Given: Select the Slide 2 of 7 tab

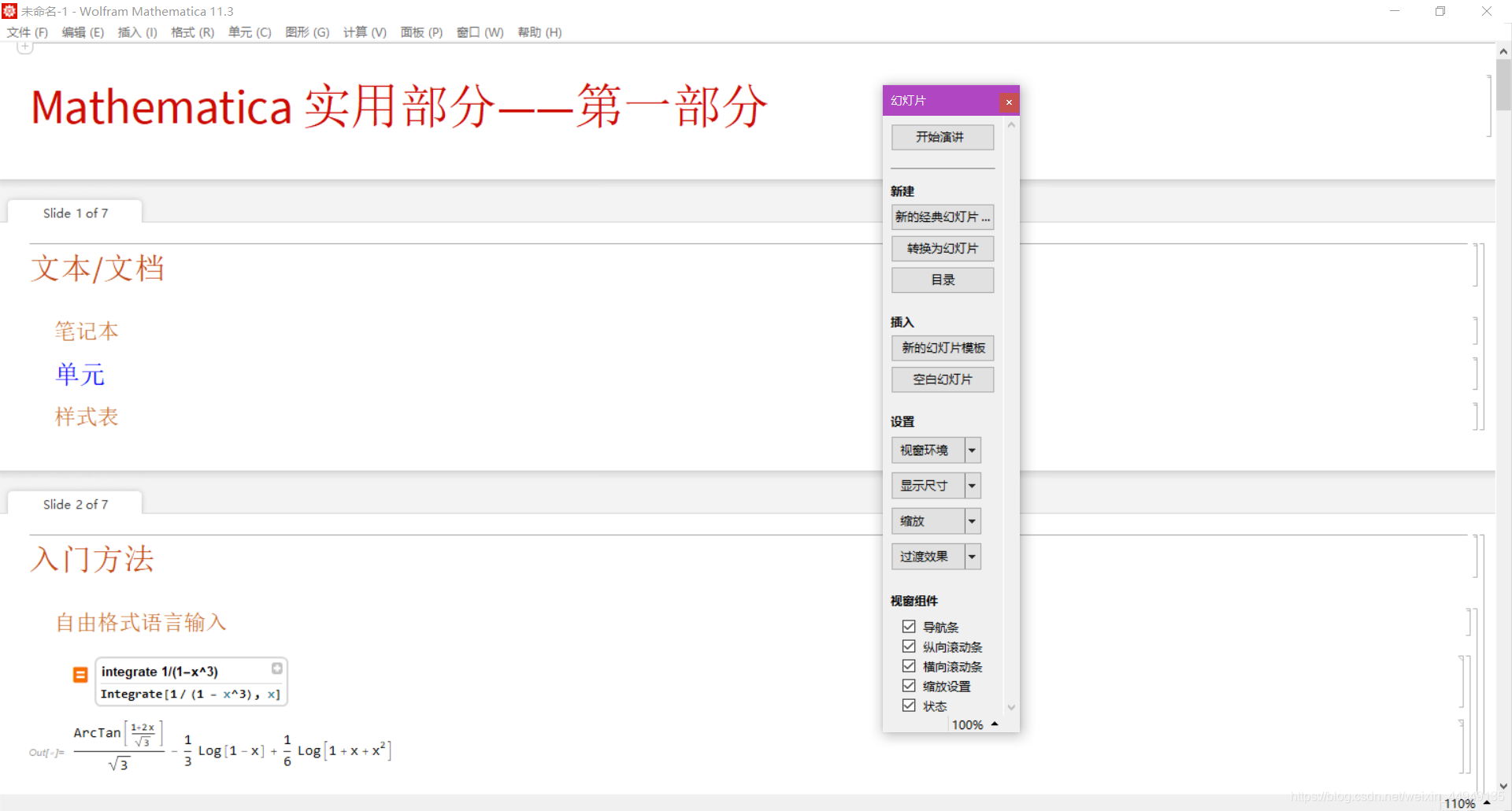Looking at the screenshot, I should pos(75,504).
